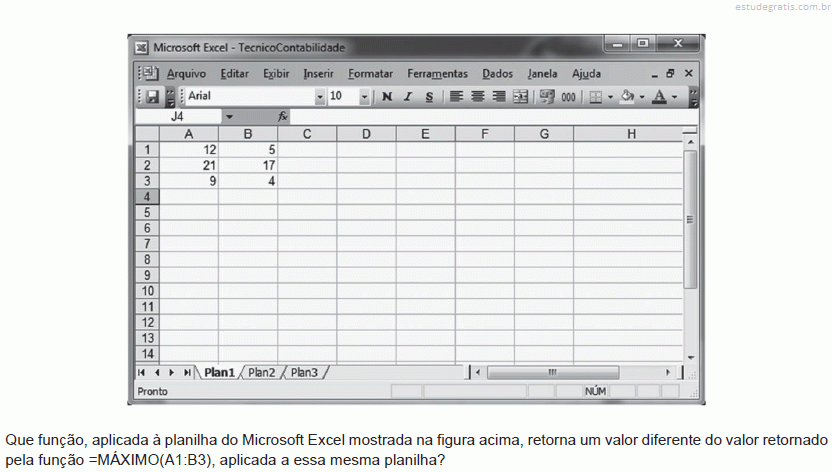Click the Borders icon
This screenshot has height=472, width=832.
point(595,97)
